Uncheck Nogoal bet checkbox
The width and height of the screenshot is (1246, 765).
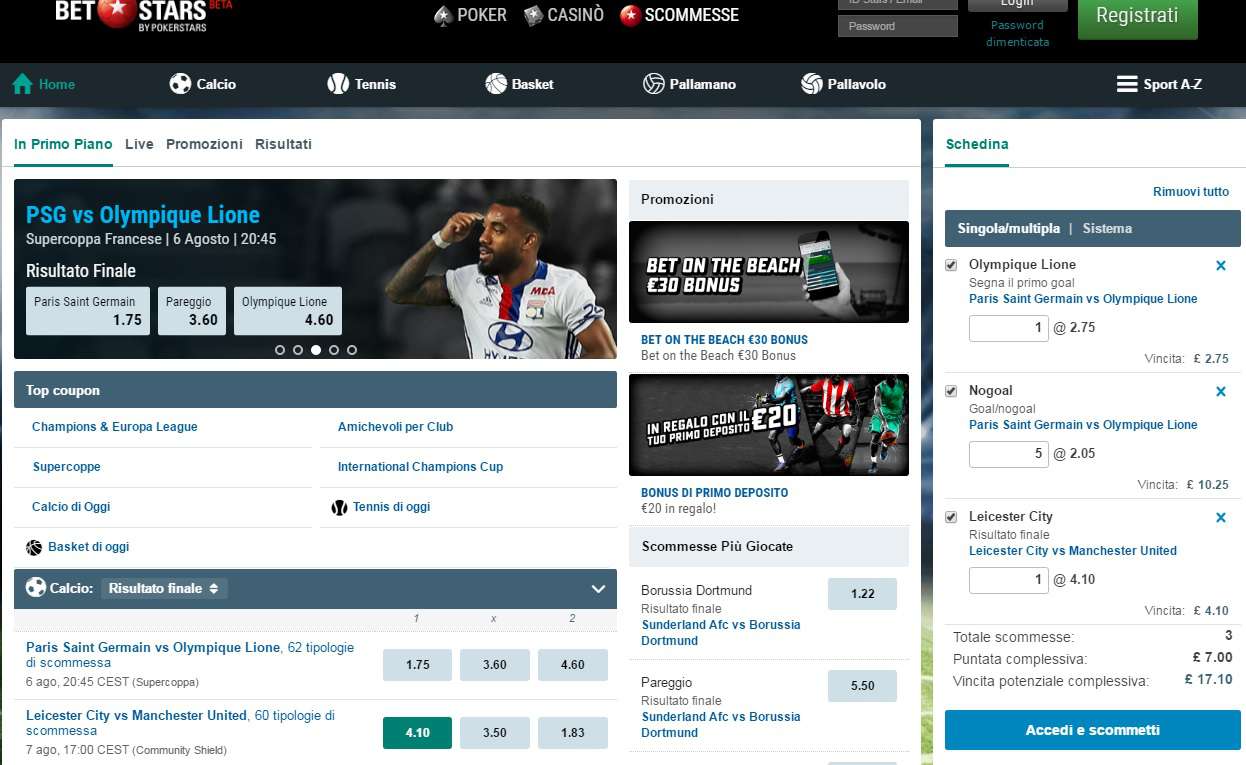[951, 391]
